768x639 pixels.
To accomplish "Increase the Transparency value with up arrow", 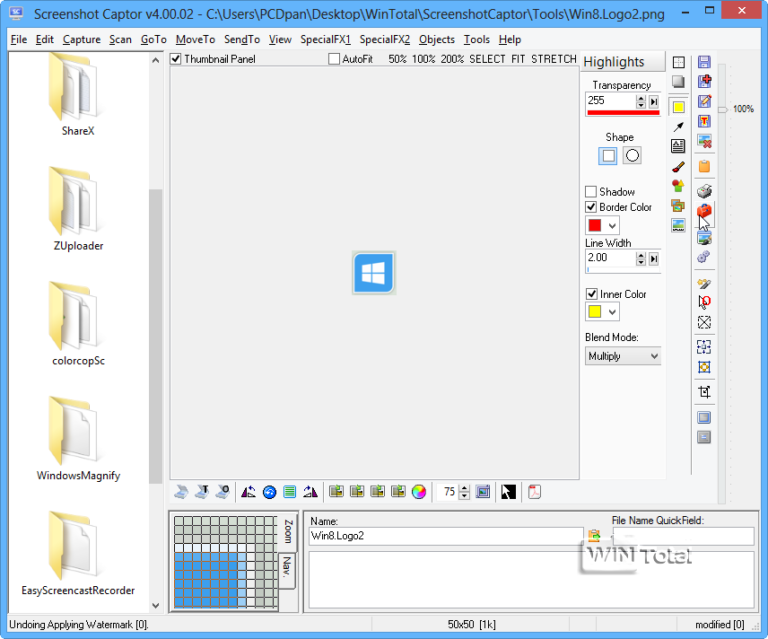I will coord(641,98).
